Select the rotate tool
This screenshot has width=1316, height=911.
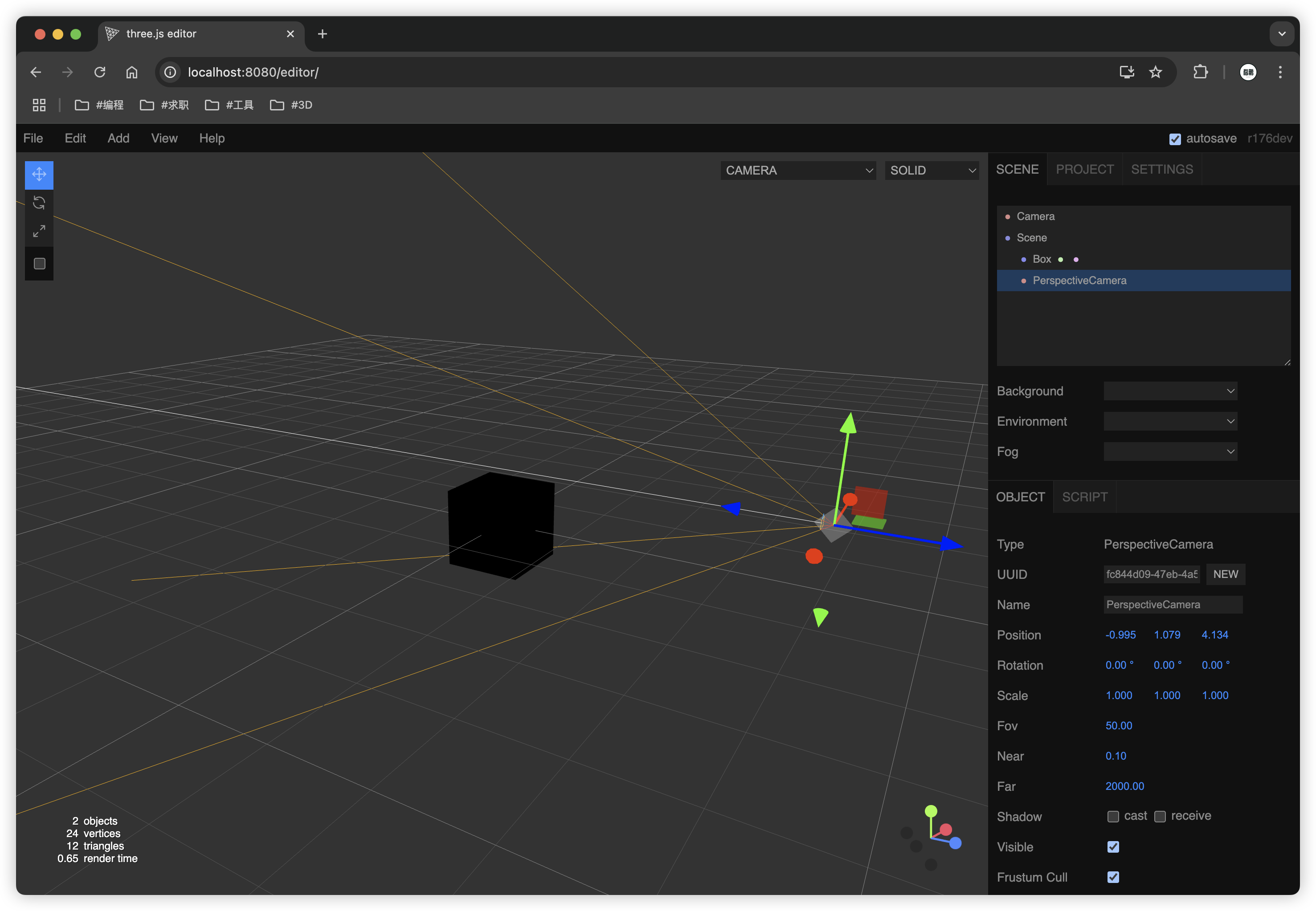(x=39, y=203)
